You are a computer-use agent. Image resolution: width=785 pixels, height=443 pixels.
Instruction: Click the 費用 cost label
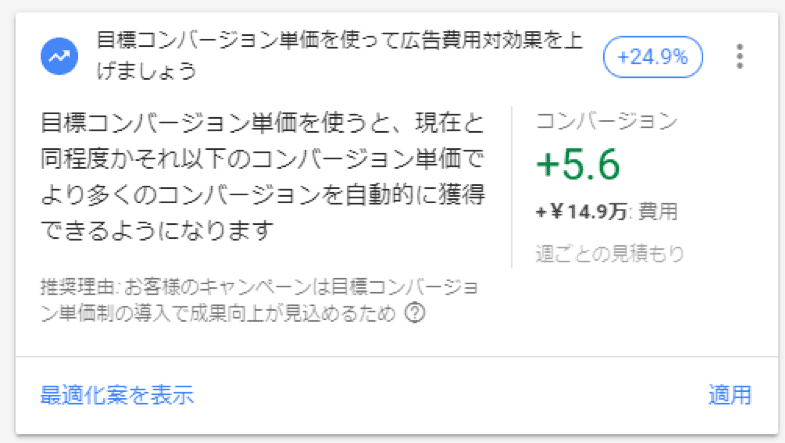(658, 211)
